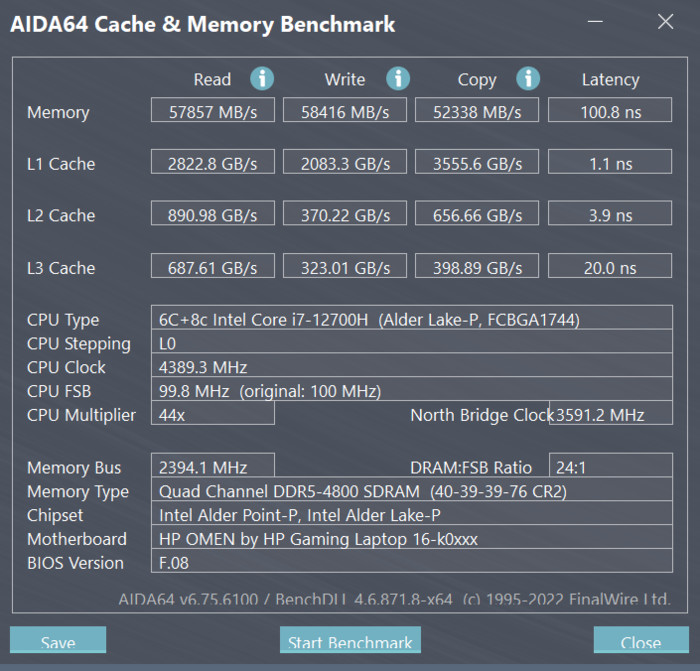Click the DRAM:FSB Ratio 24:1 field
The image size is (700, 671).
[611, 465]
